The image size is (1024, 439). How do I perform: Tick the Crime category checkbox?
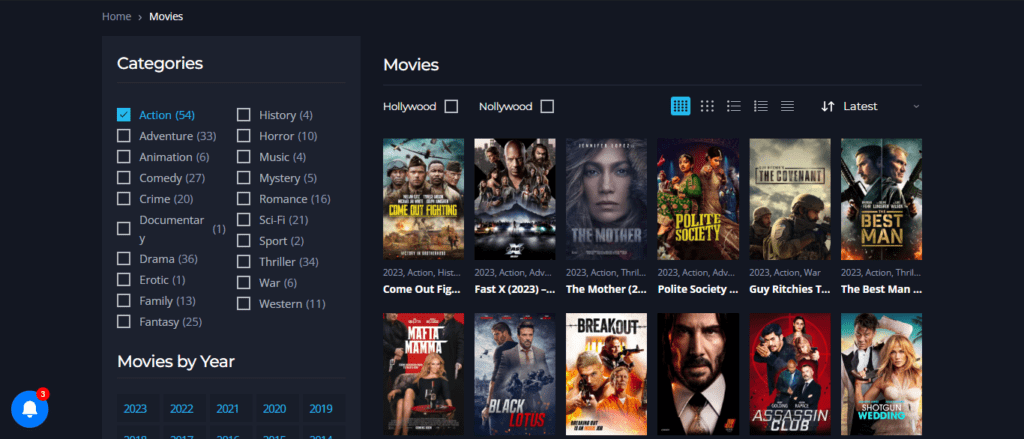click(123, 199)
